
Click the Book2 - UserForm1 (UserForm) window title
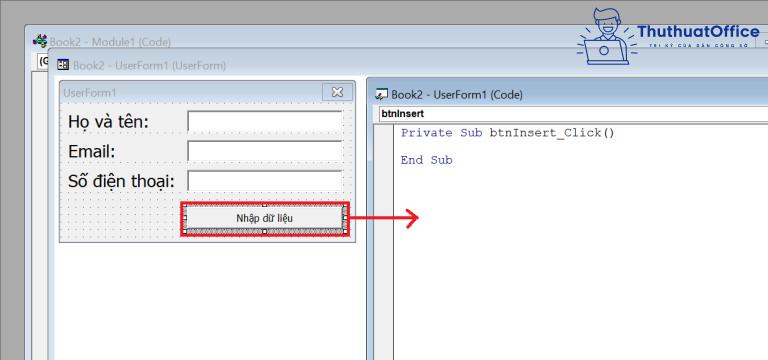click(149, 65)
